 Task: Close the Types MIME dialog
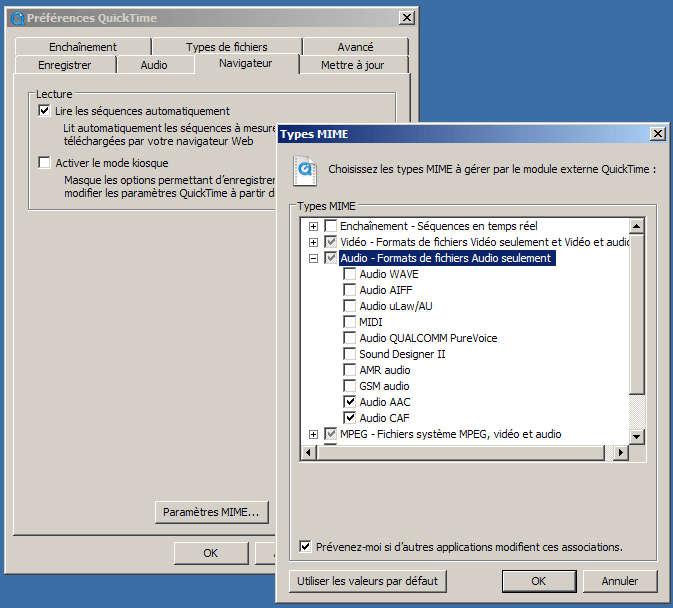coord(658,134)
